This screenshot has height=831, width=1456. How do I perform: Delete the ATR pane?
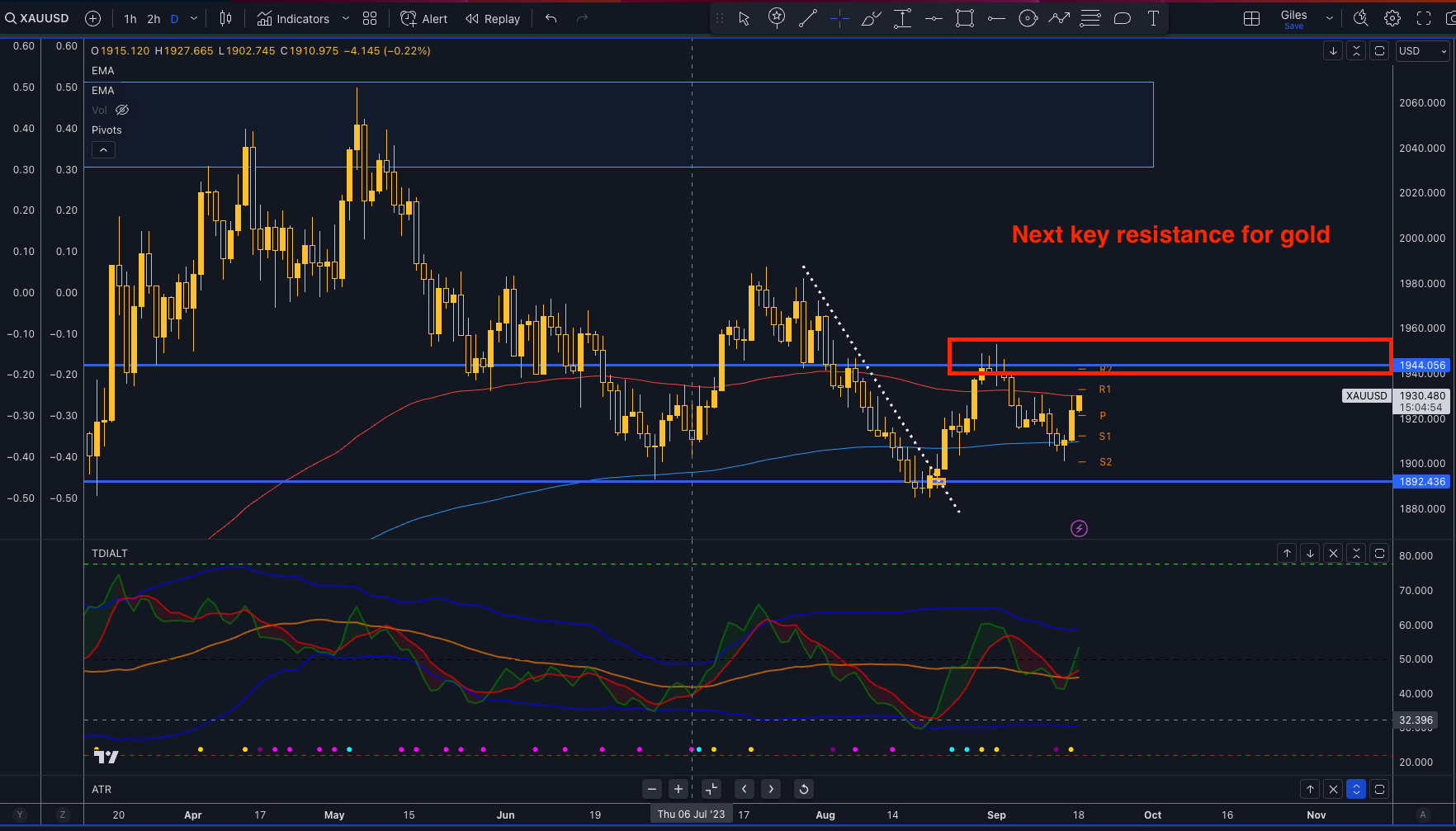pos(1333,790)
